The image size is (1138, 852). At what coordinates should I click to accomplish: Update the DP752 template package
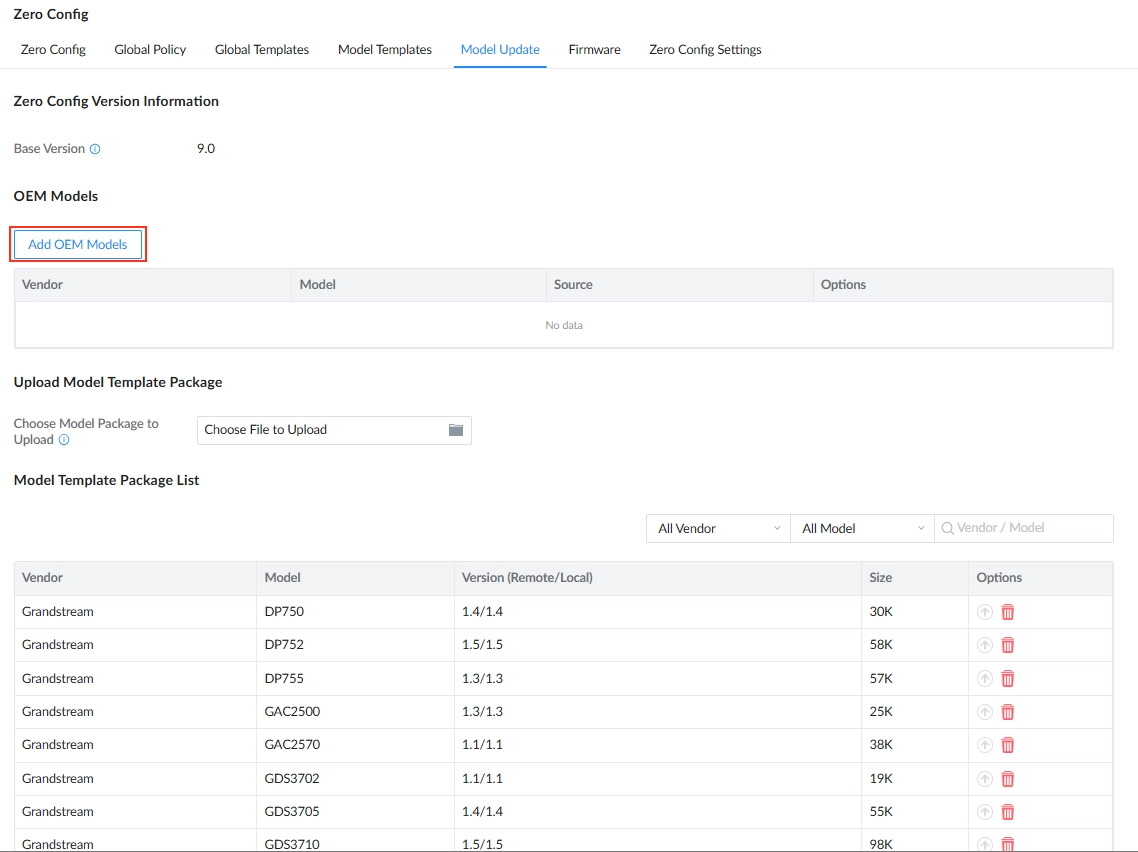984,644
